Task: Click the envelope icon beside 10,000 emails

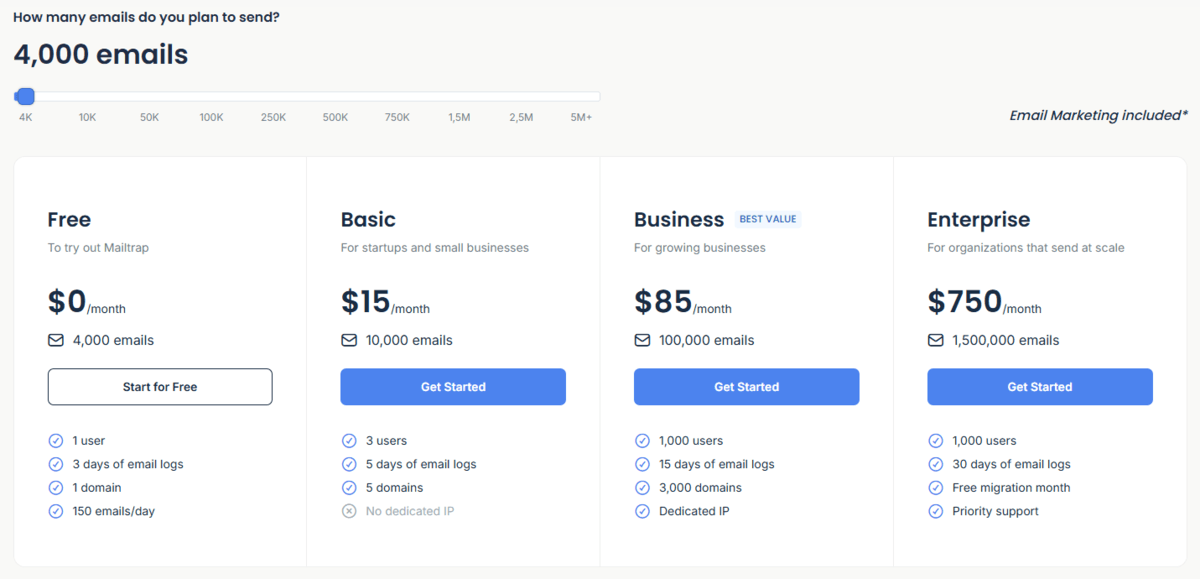Action: [x=349, y=340]
